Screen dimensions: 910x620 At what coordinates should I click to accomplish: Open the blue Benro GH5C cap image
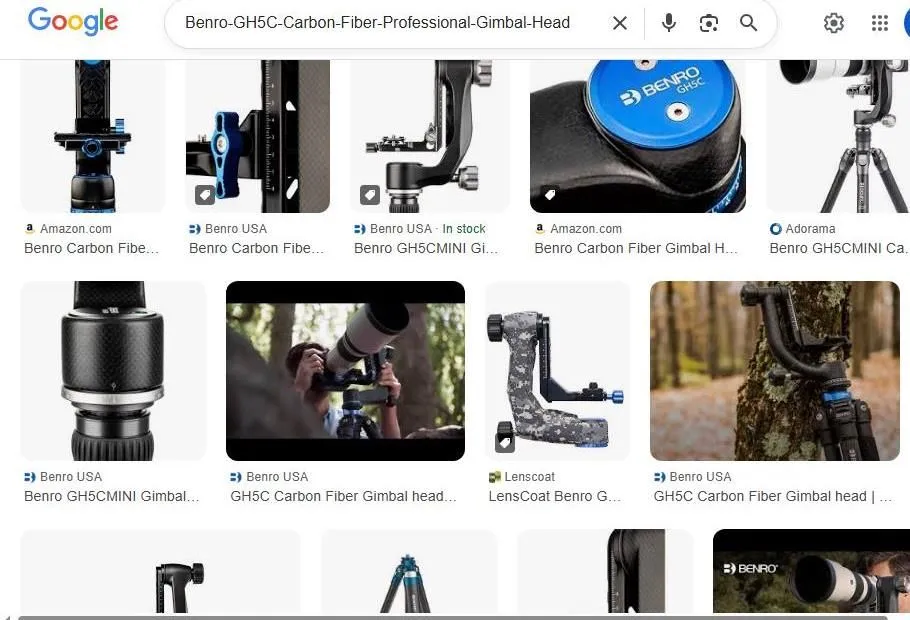point(638,136)
